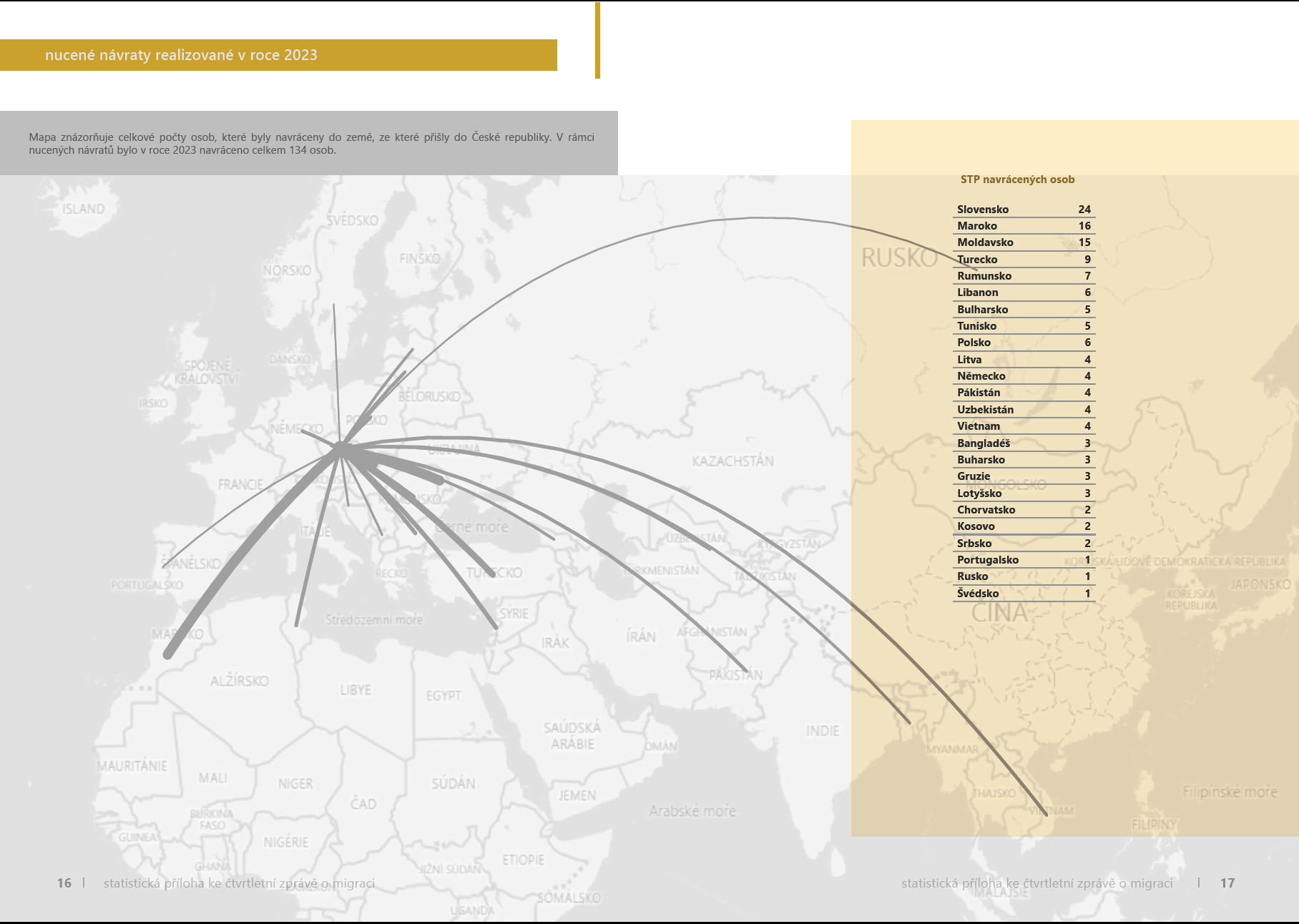The width and height of the screenshot is (1299, 924).
Task: Click the gold header "nucené návraty realizované v roce 2023"
Action: pos(181,55)
